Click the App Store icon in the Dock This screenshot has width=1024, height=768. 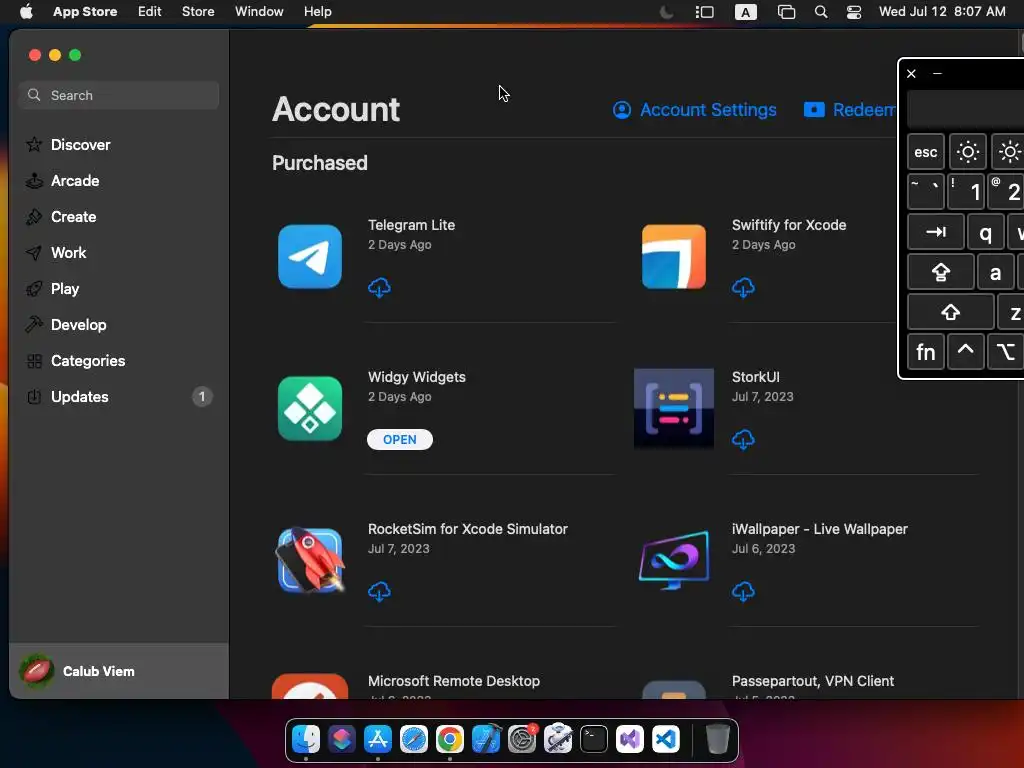[377, 739]
